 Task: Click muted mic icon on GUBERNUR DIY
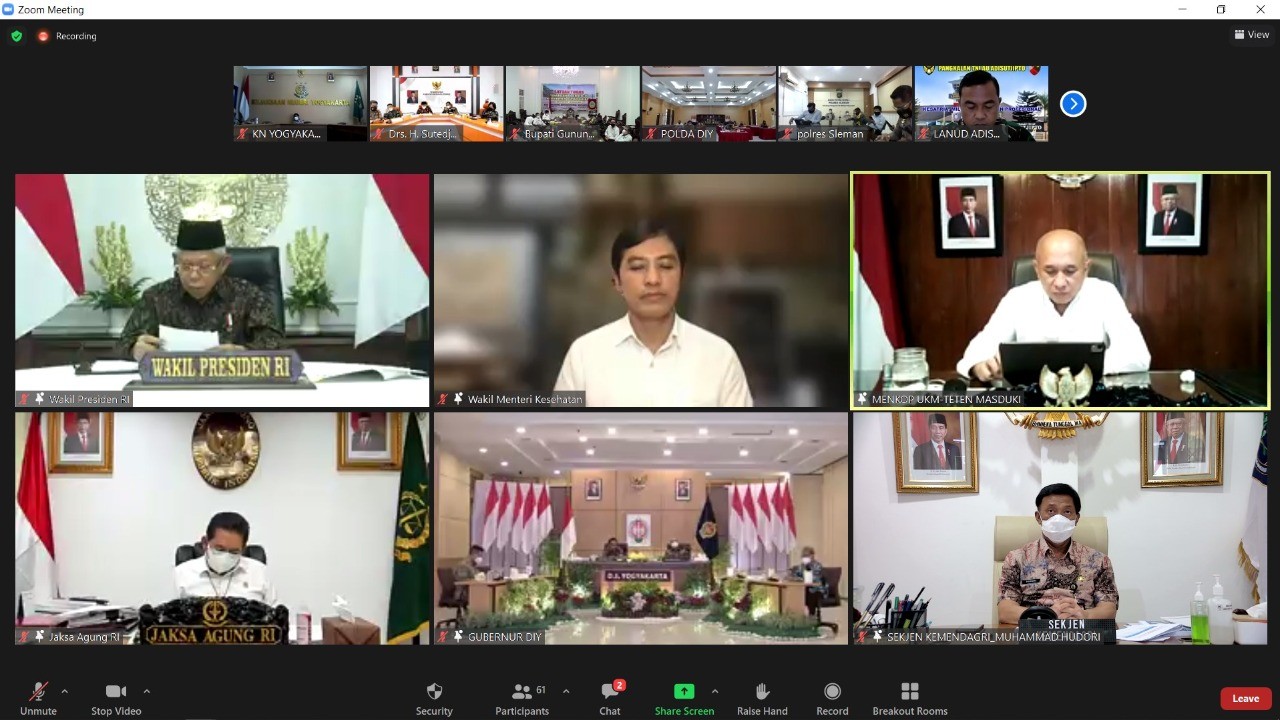coord(443,637)
